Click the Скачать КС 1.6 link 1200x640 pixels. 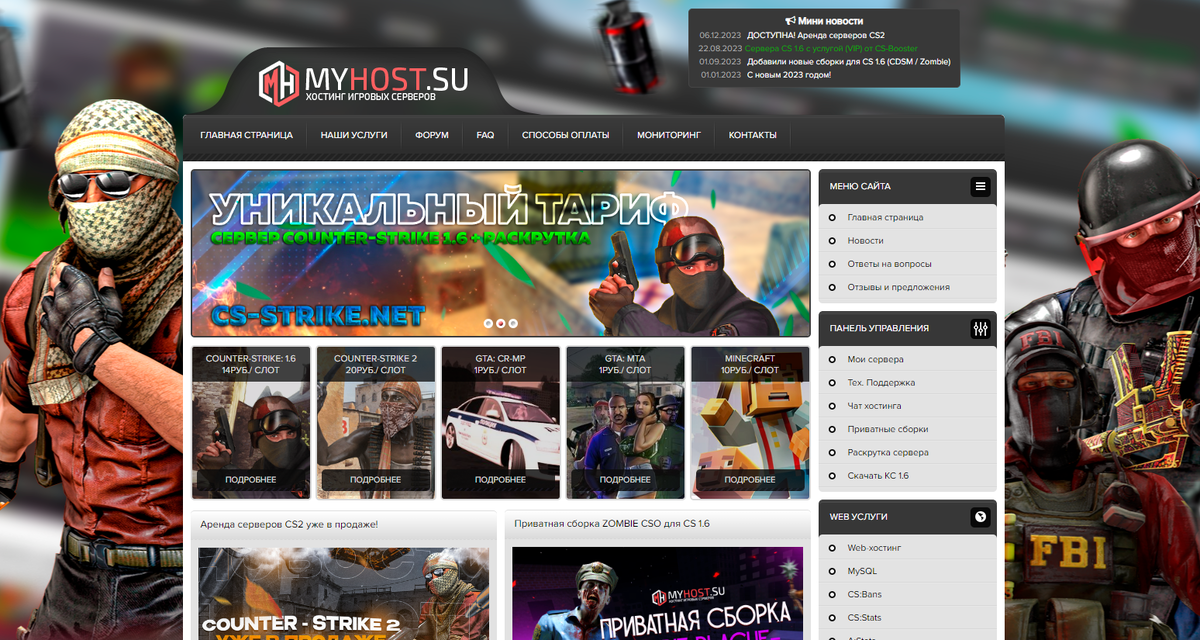[x=878, y=476]
